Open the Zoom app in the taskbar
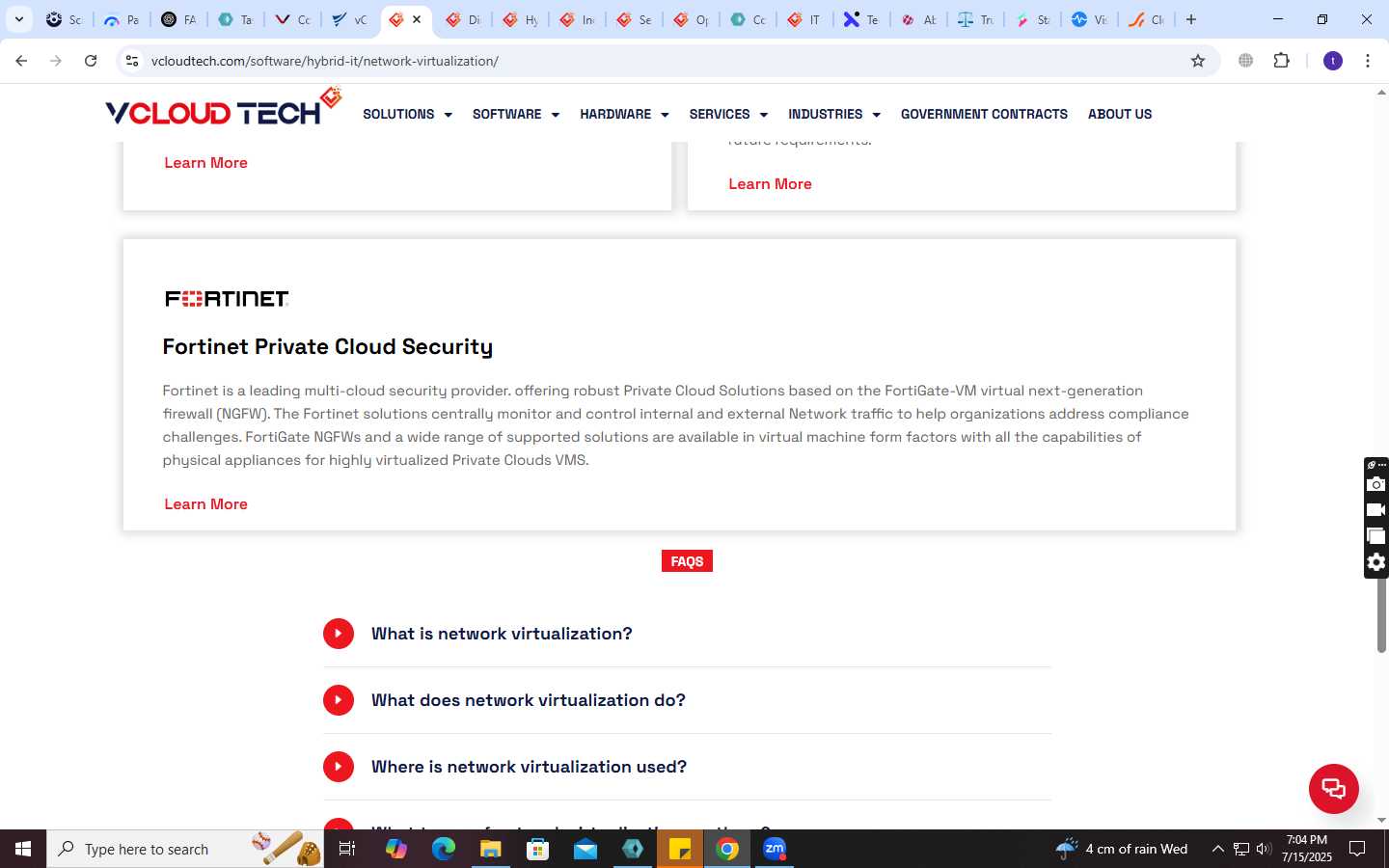 [775, 849]
